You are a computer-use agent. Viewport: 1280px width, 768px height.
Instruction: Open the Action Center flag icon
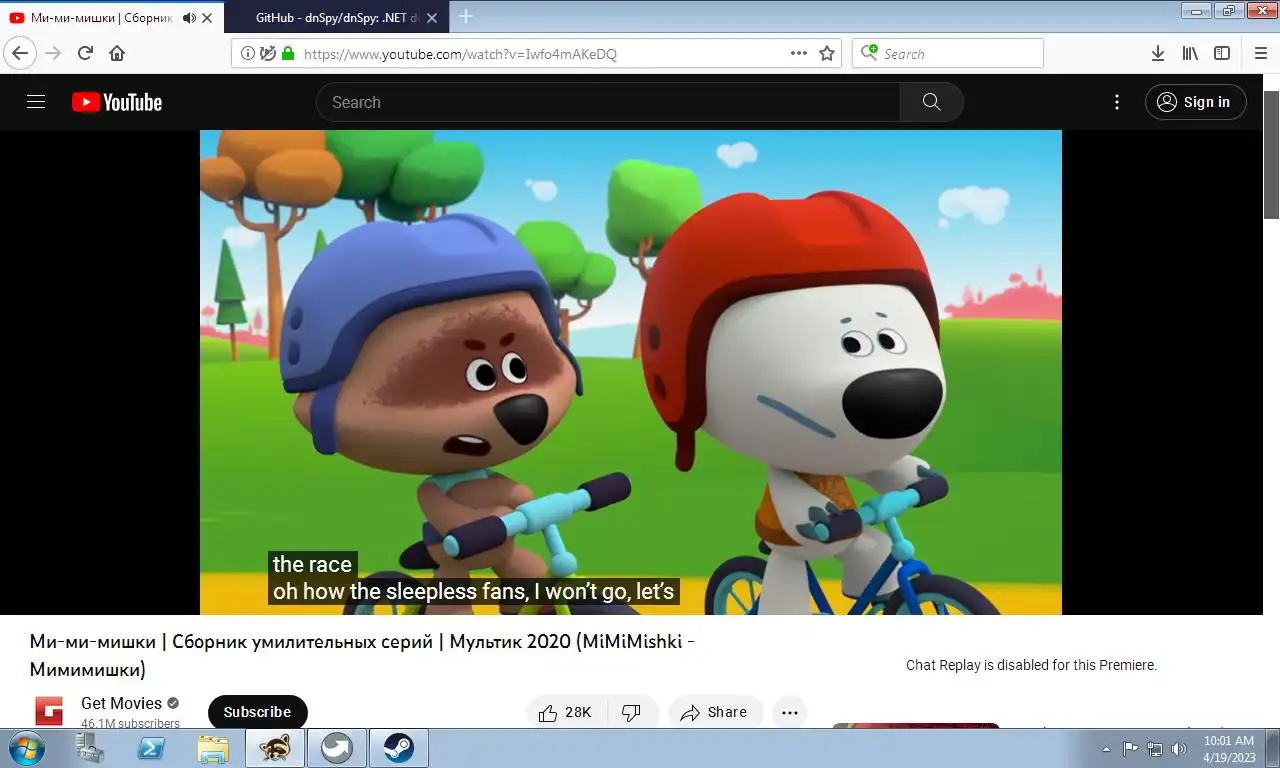point(1130,748)
